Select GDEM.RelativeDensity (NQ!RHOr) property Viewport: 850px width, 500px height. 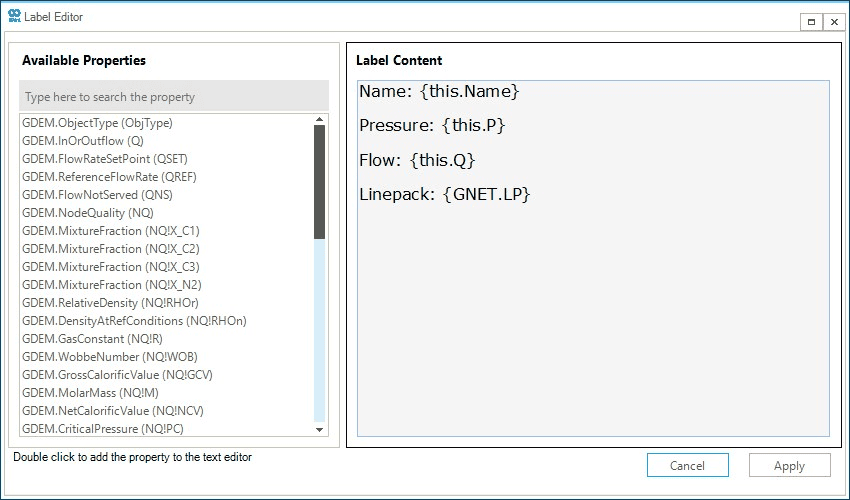110,303
